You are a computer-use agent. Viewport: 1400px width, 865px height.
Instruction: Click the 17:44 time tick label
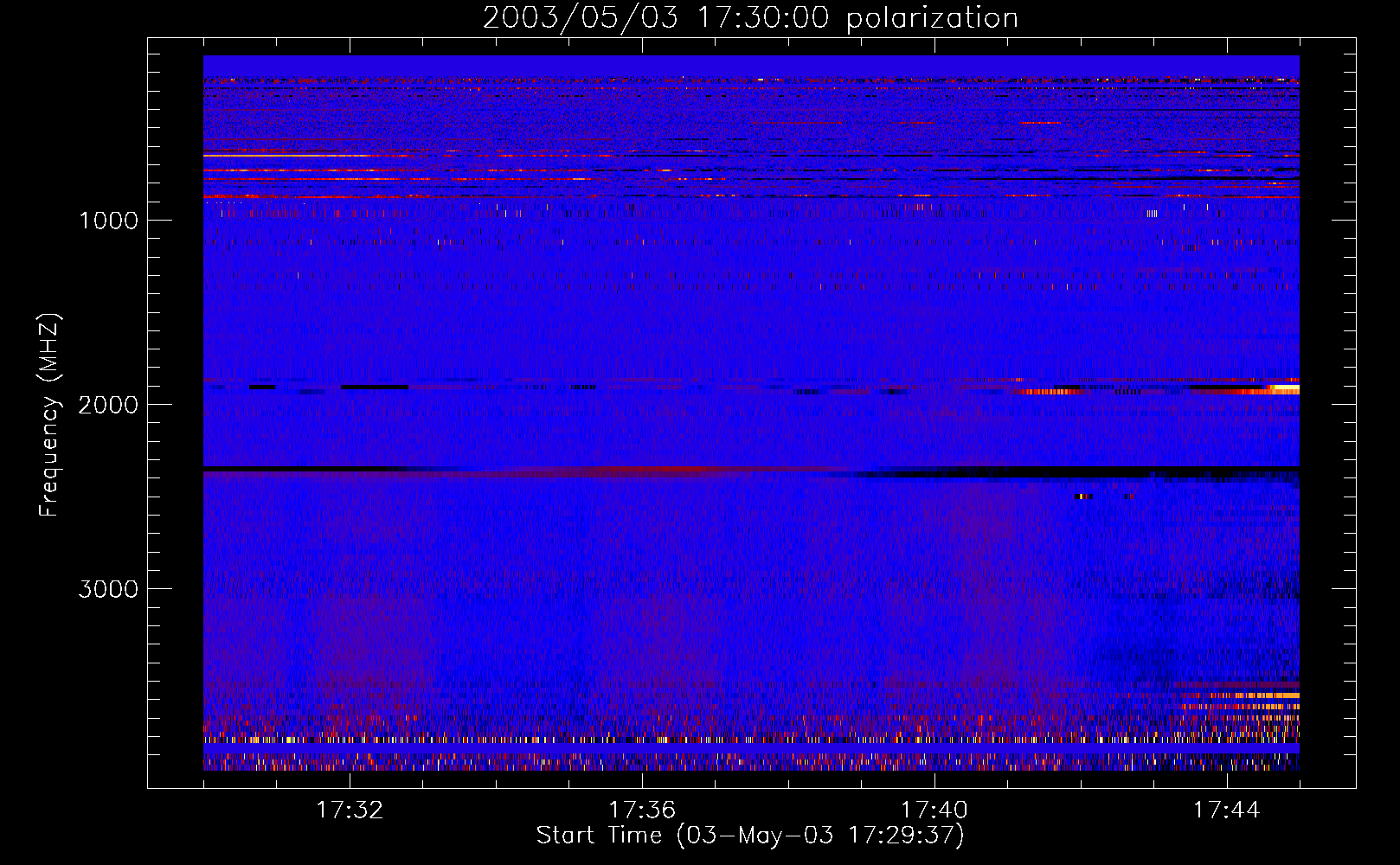(x=1227, y=811)
